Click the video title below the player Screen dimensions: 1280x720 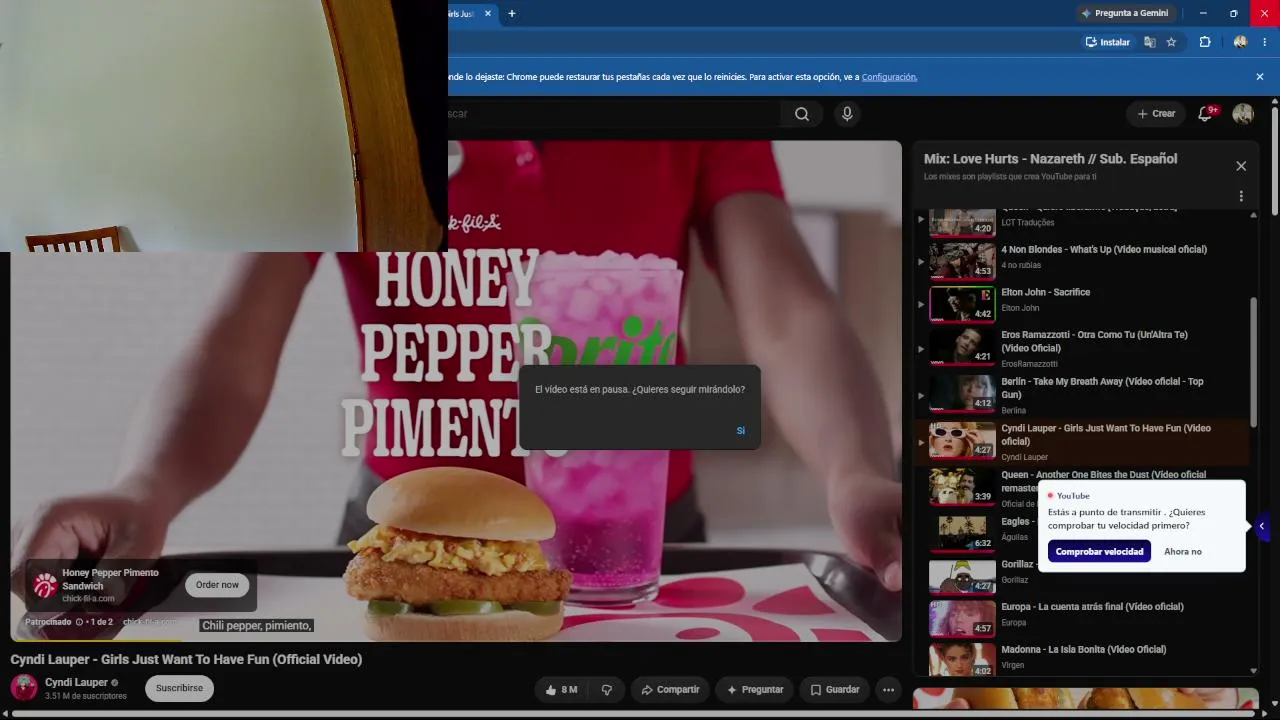click(x=186, y=659)
